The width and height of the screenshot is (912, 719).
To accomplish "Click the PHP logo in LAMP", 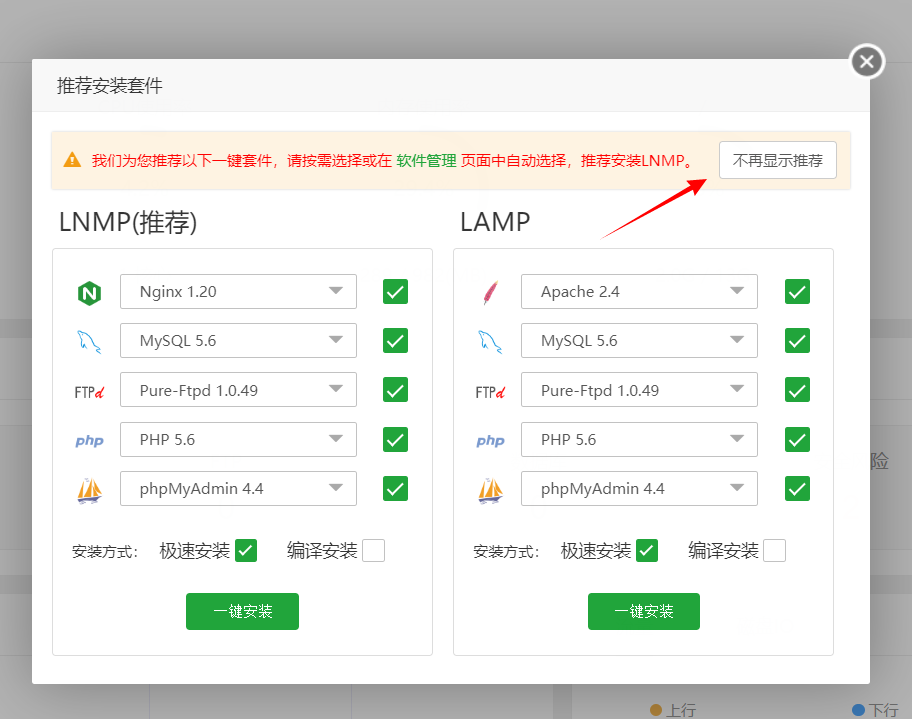I will [x=490, y=441].
